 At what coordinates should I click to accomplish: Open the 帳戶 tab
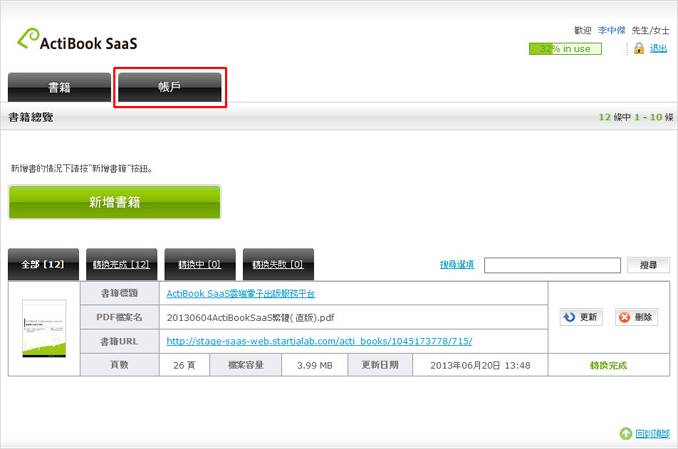click(x=170, y=87)
